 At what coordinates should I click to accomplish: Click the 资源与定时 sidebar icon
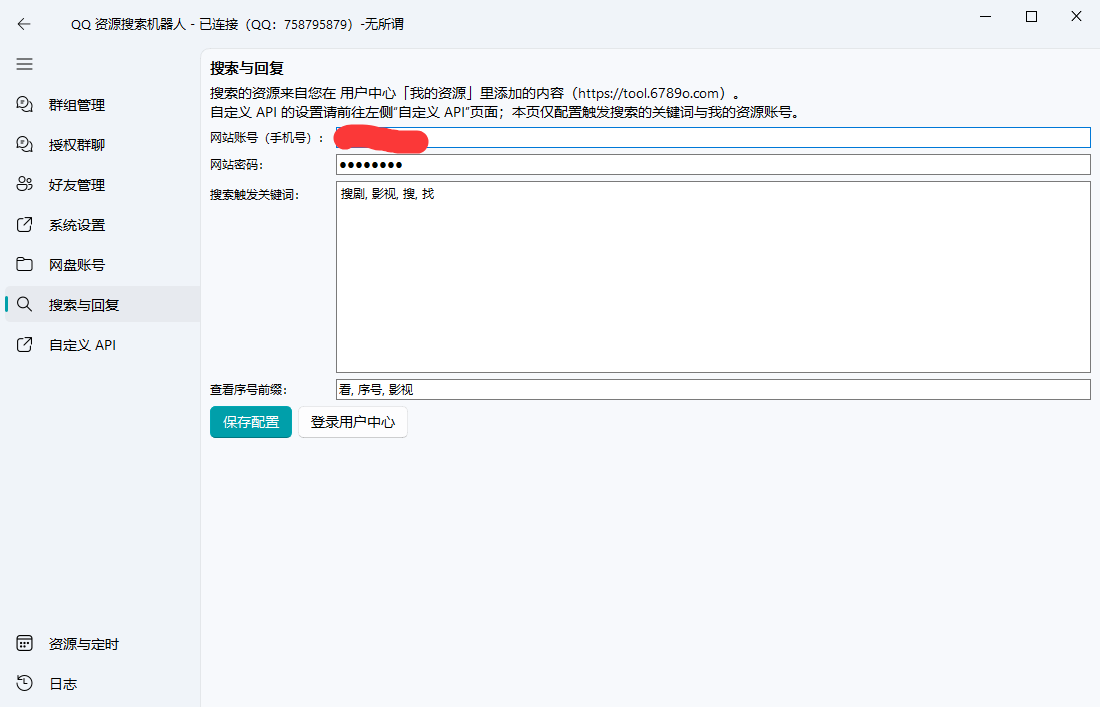click(24, 643)
